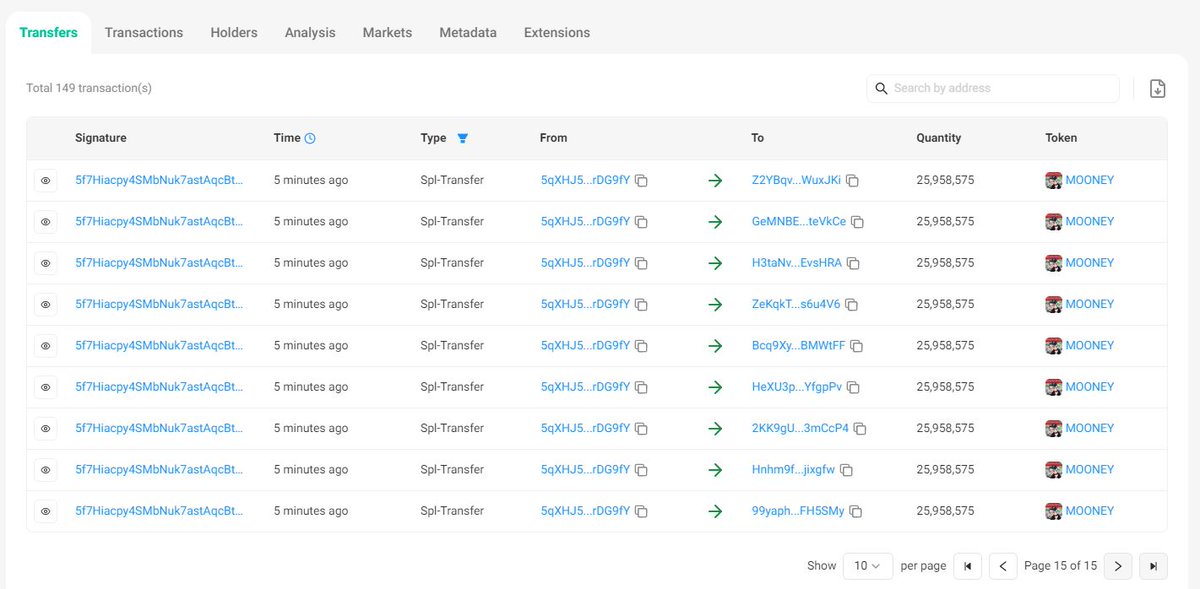
Task: Click MOONEY token image in 99yaph...FH5SMy row
Action: click(1053, 510)
